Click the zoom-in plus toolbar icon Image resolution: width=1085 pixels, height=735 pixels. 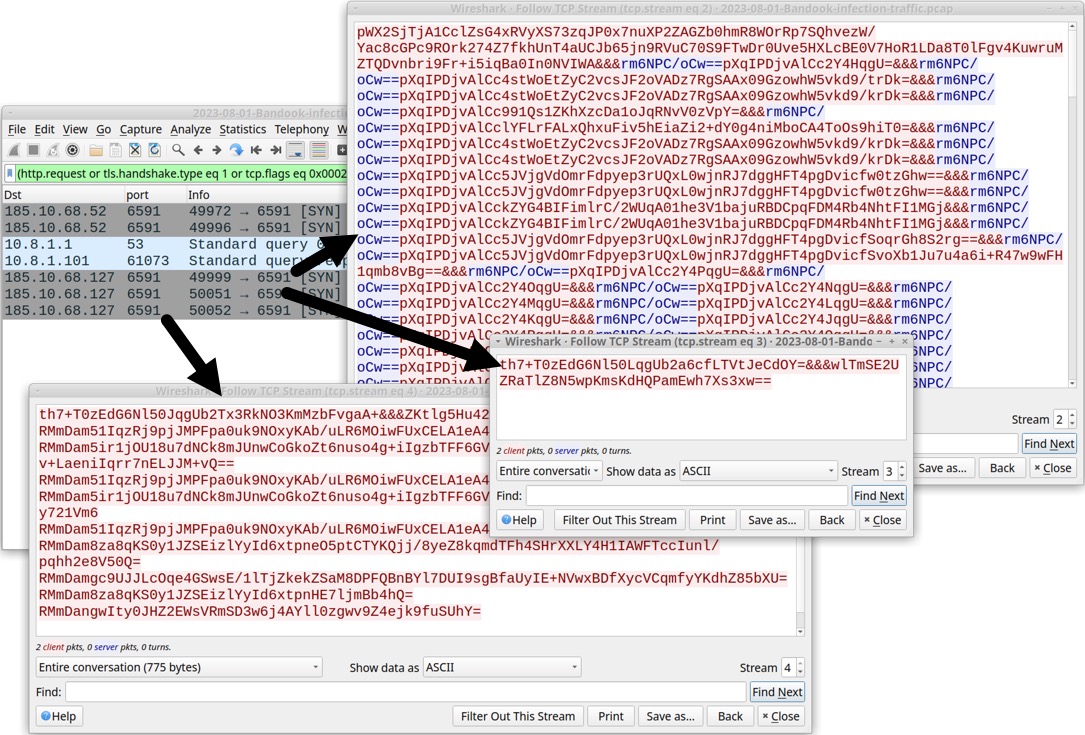click(342, 149)
